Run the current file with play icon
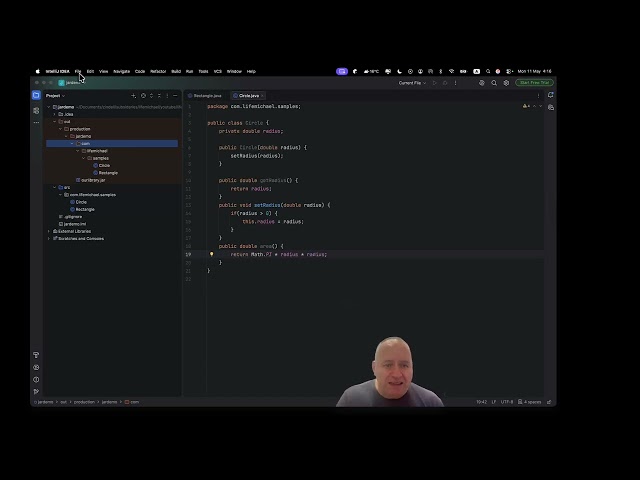The image size is (640, 480). coord(435,83)
